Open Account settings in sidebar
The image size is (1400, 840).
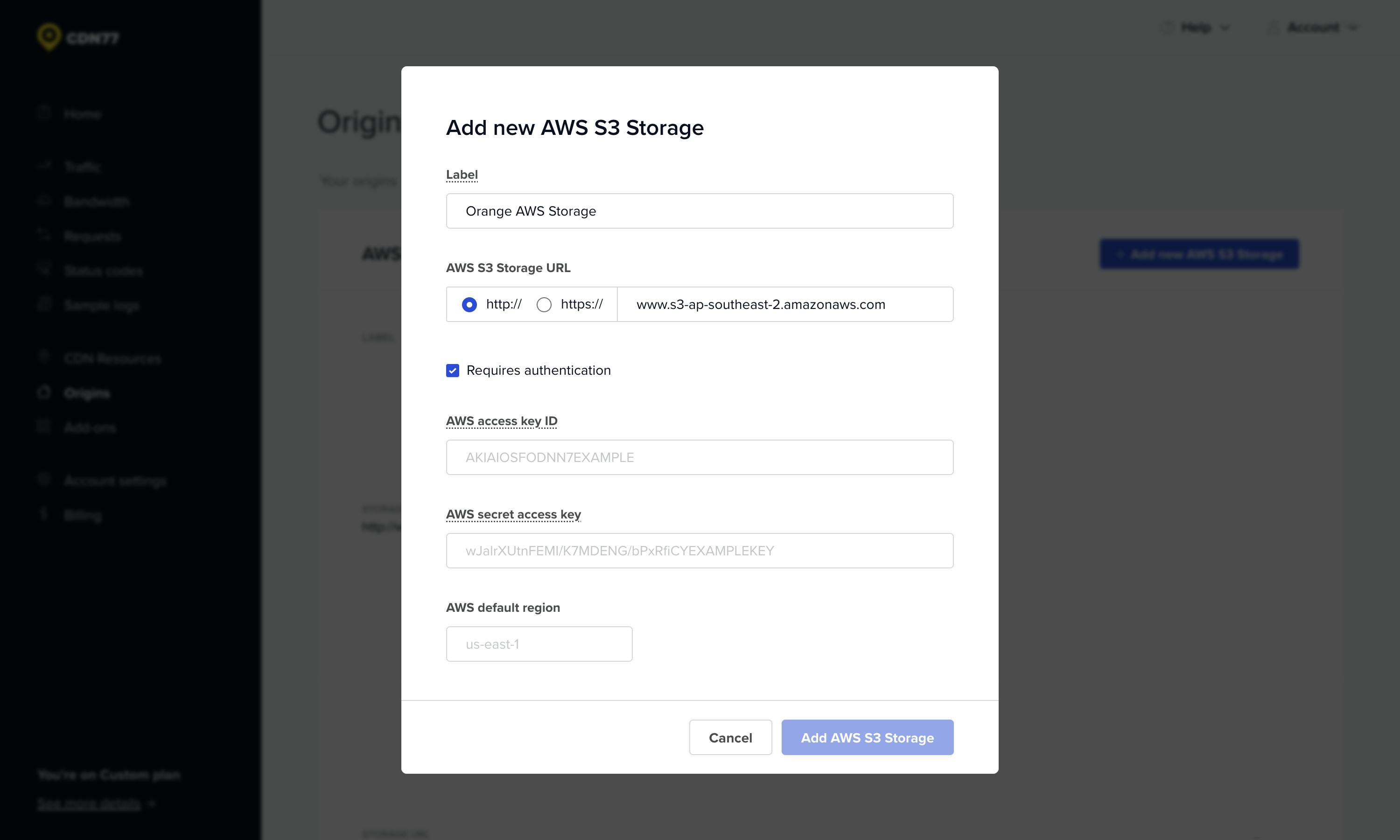point(115,481)
